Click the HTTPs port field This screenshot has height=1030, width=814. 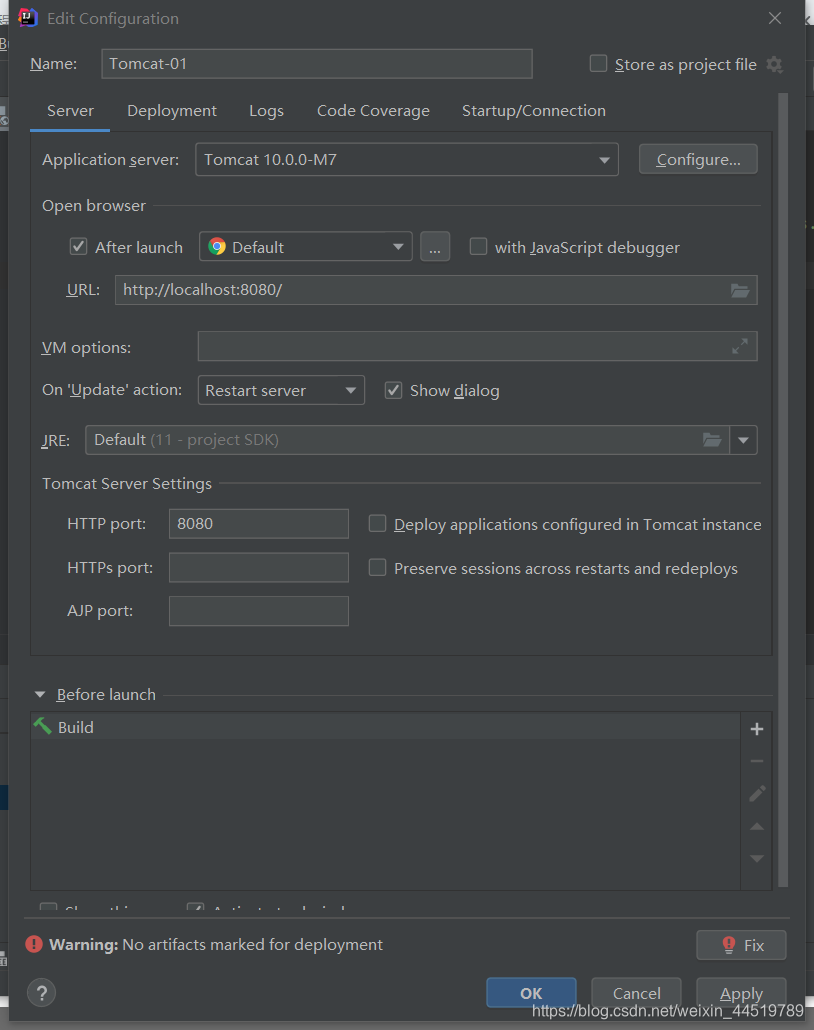coord(259,568)
